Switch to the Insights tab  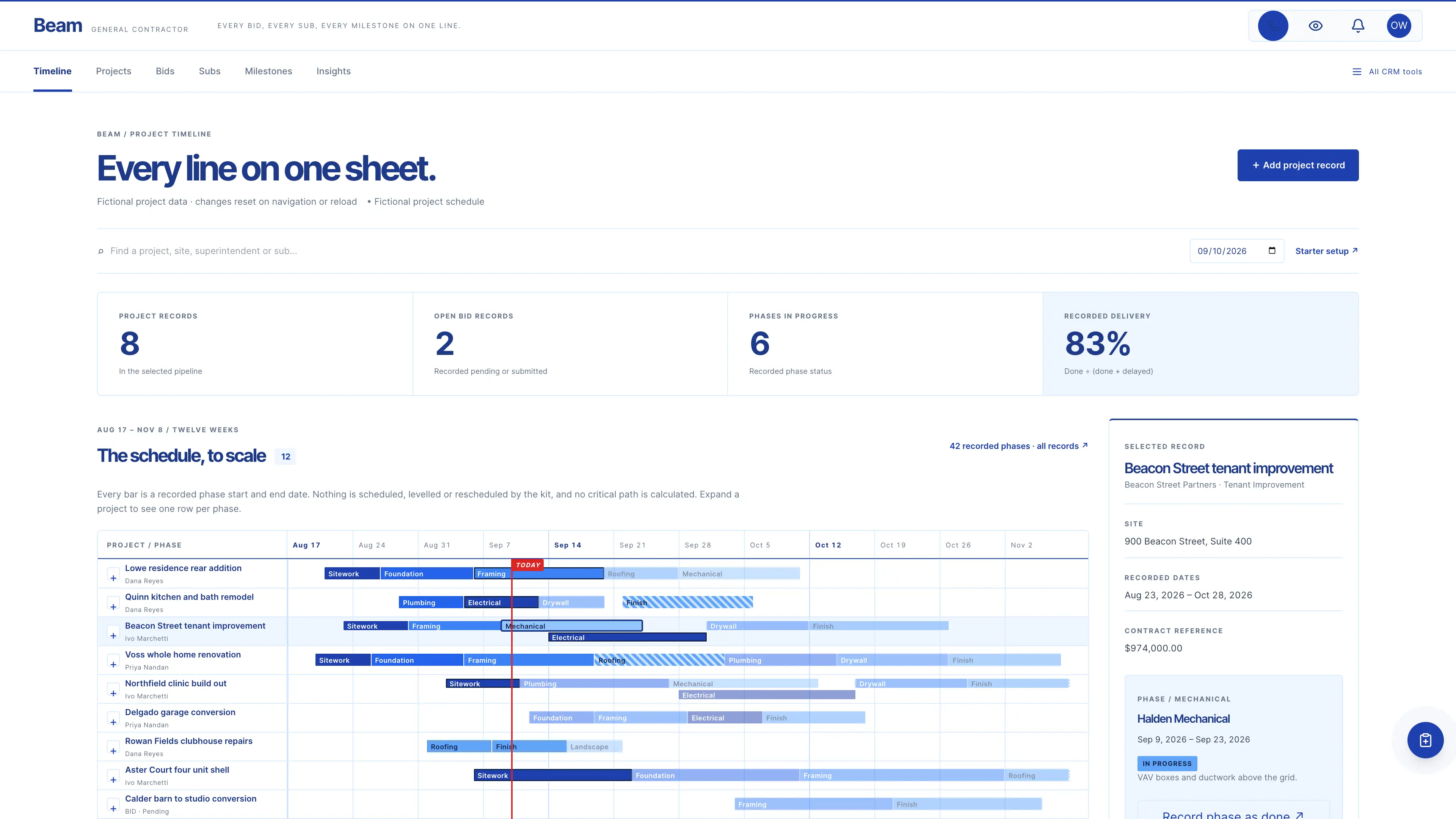334,71
